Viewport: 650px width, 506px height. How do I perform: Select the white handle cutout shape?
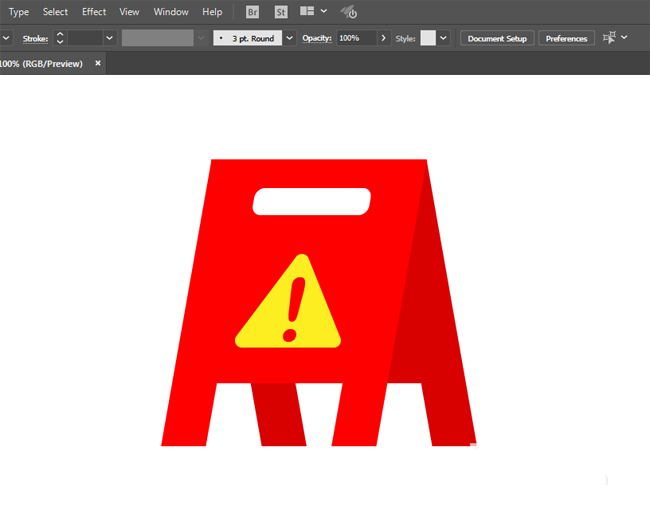pyautogui.click(x=312, y=201)
